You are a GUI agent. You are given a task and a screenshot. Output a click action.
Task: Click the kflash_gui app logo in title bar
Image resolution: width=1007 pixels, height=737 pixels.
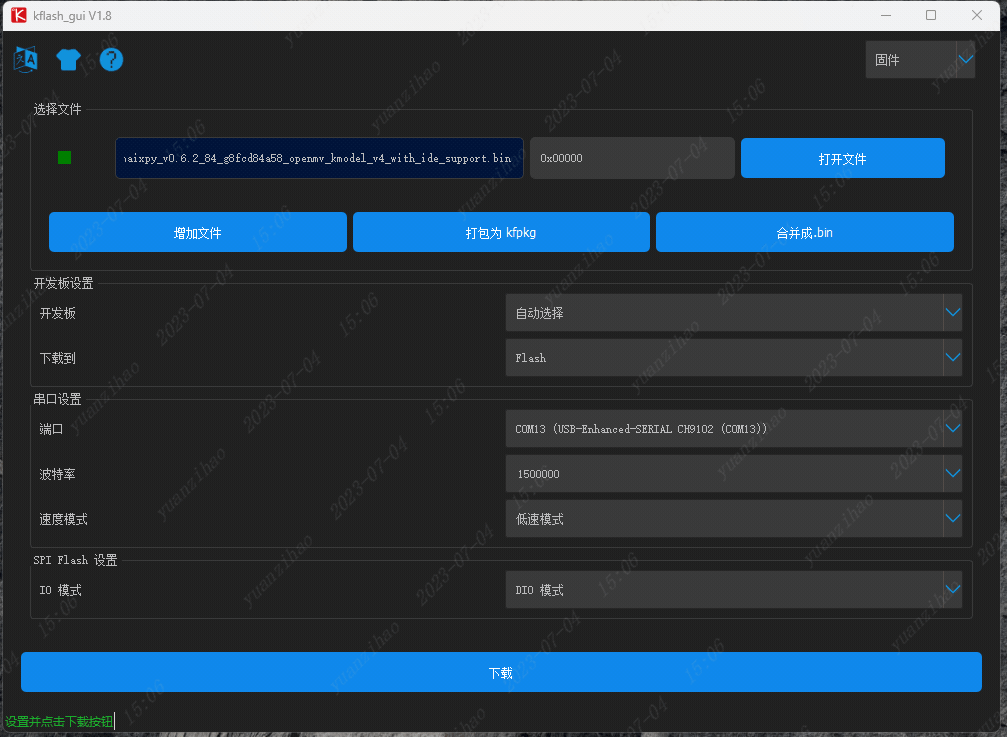tap(19, 15)
